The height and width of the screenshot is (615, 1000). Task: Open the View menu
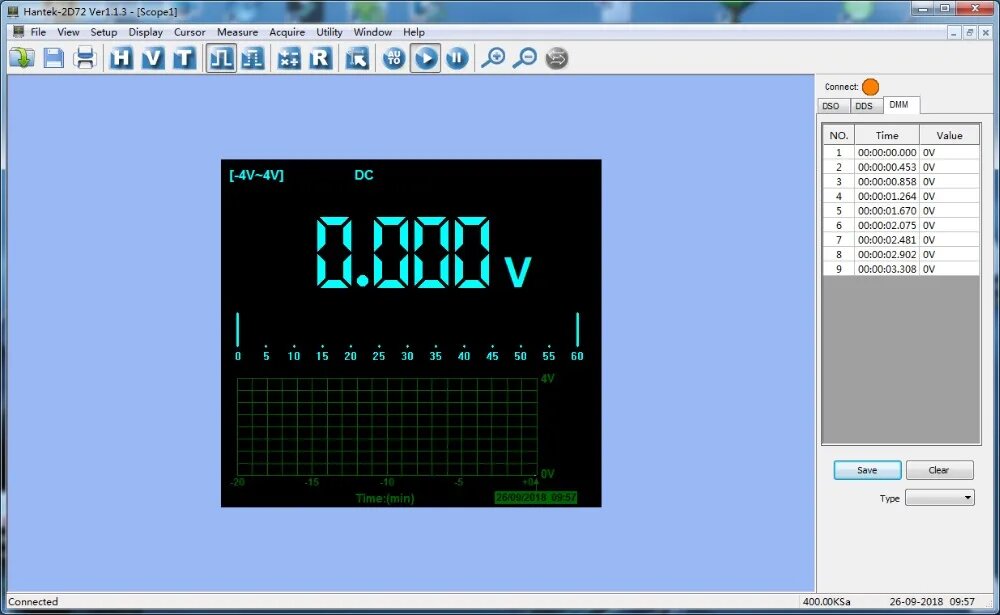click(x=68, y=32)
